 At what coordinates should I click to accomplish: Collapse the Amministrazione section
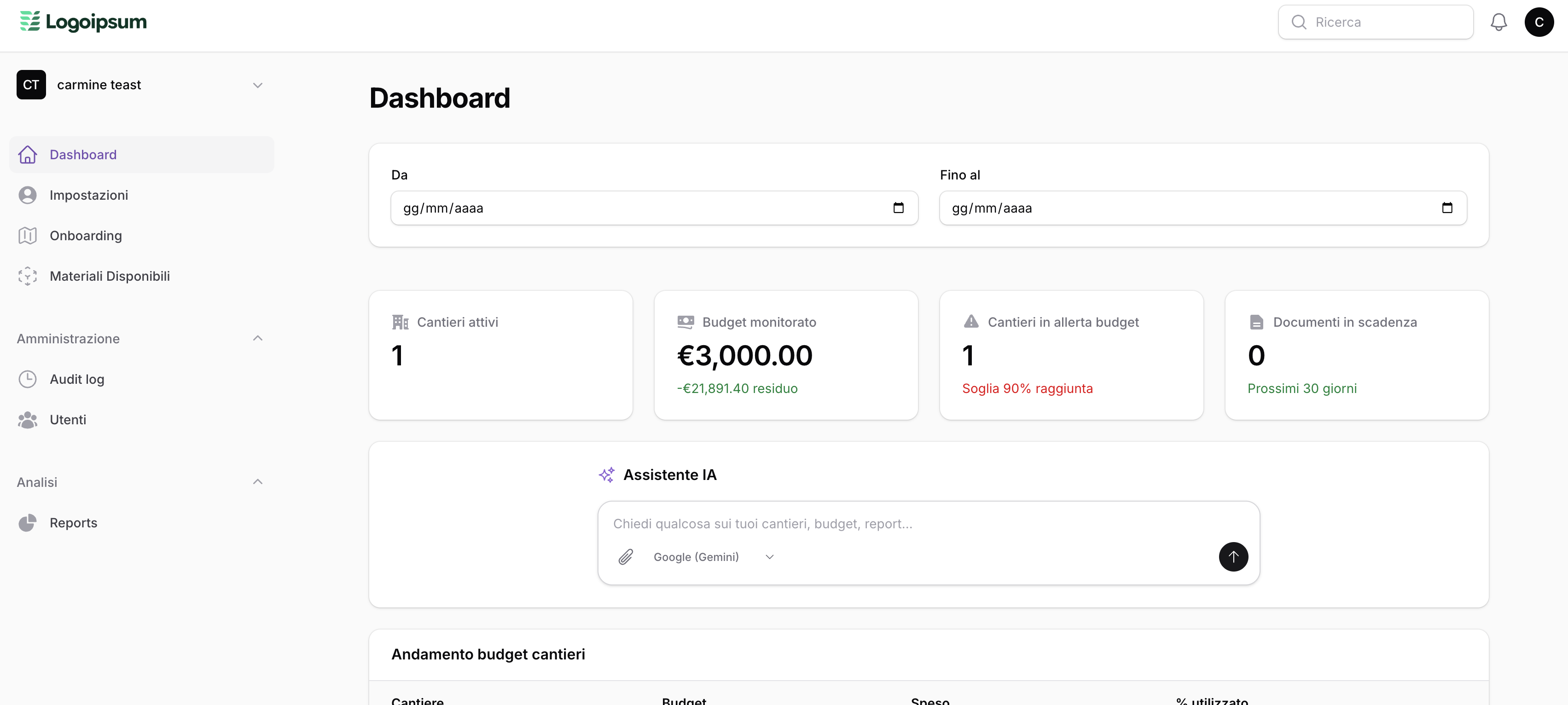coord(257,338)
